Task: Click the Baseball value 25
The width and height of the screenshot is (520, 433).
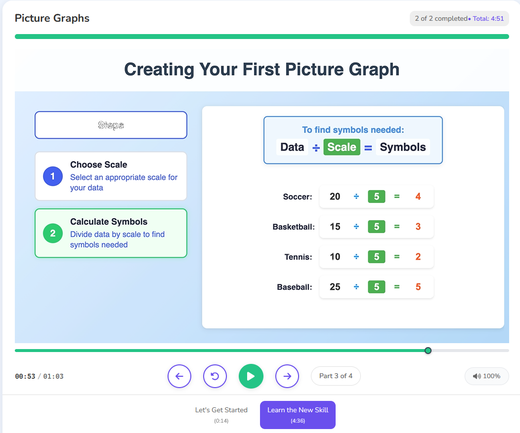Action: 335,287
